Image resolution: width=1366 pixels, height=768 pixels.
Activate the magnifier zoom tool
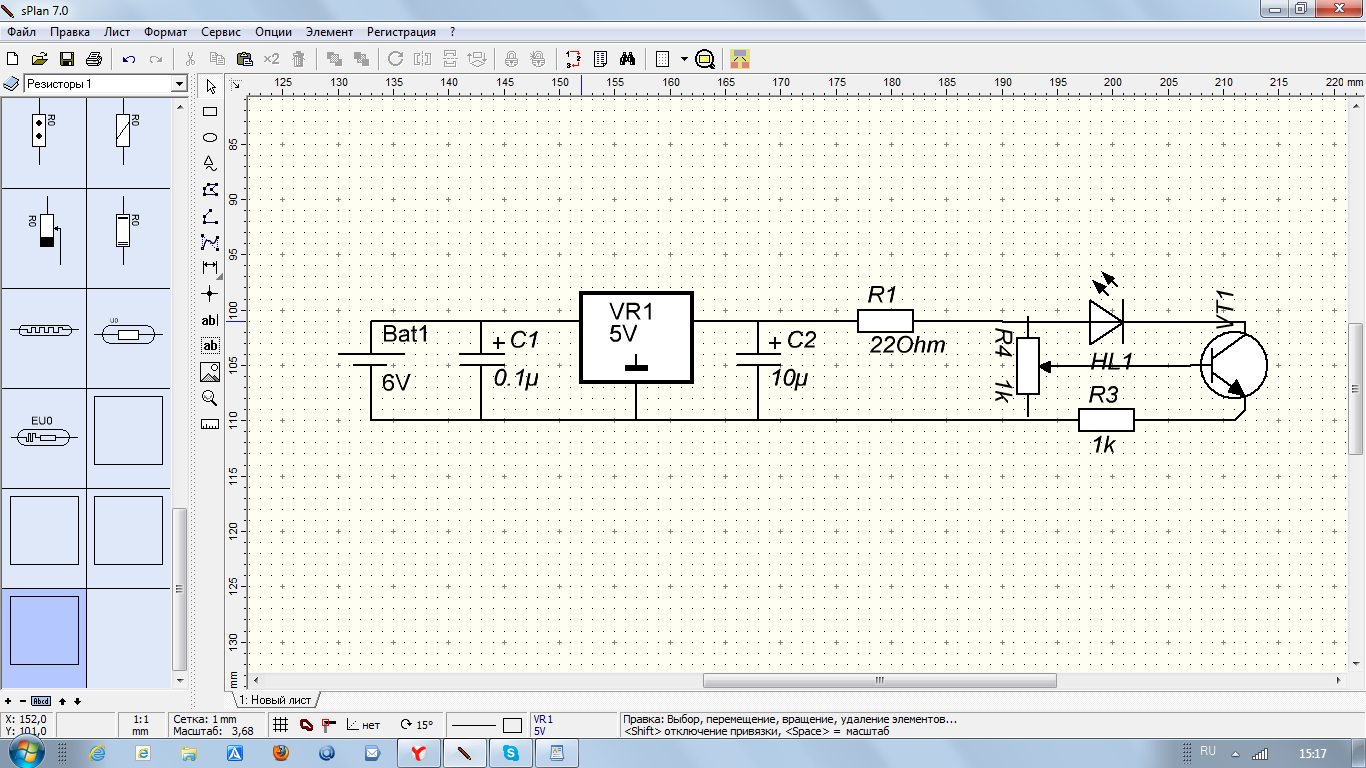point(210,398)
